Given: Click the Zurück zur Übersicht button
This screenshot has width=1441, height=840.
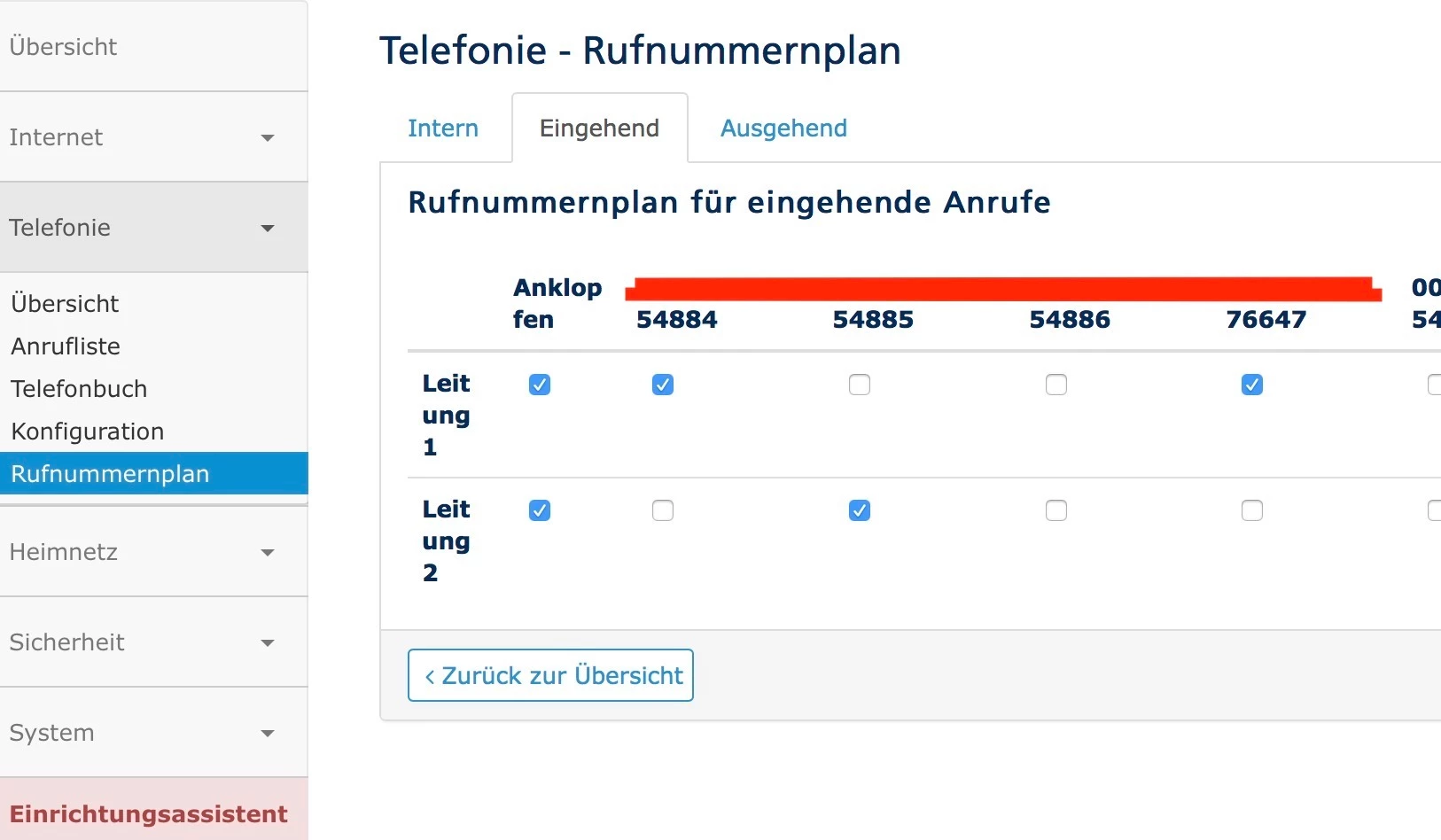Looking at the screenshot, I should [550, 675].
